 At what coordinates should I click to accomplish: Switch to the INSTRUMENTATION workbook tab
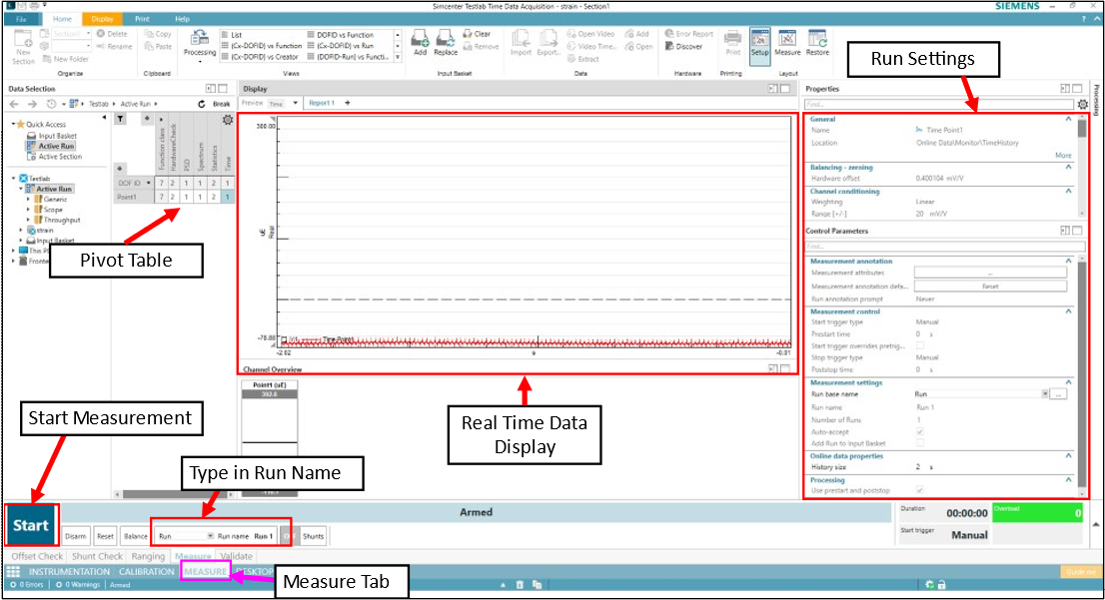coord(69,572)
